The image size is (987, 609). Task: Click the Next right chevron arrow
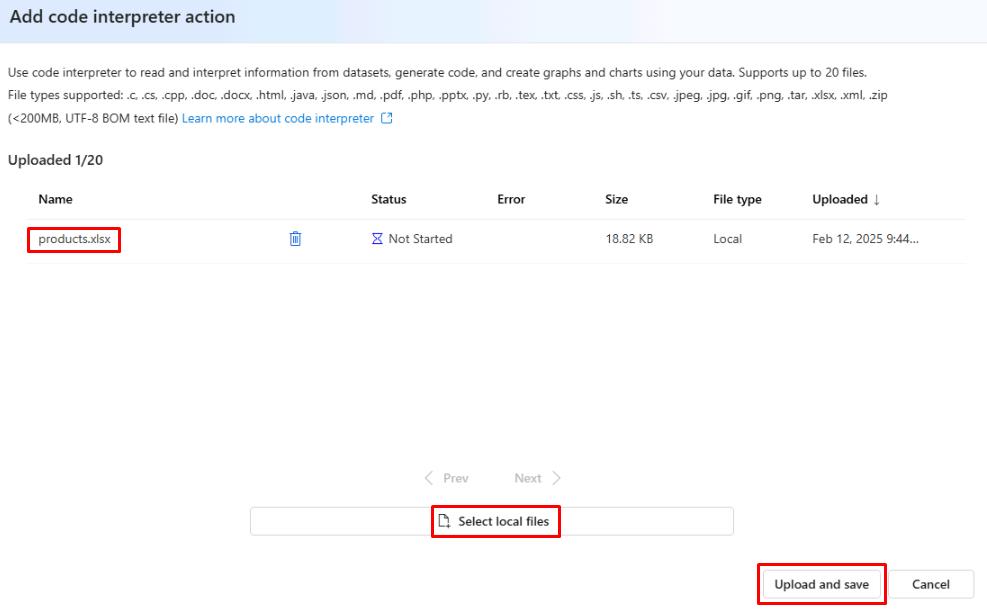[x=557, y=478]
